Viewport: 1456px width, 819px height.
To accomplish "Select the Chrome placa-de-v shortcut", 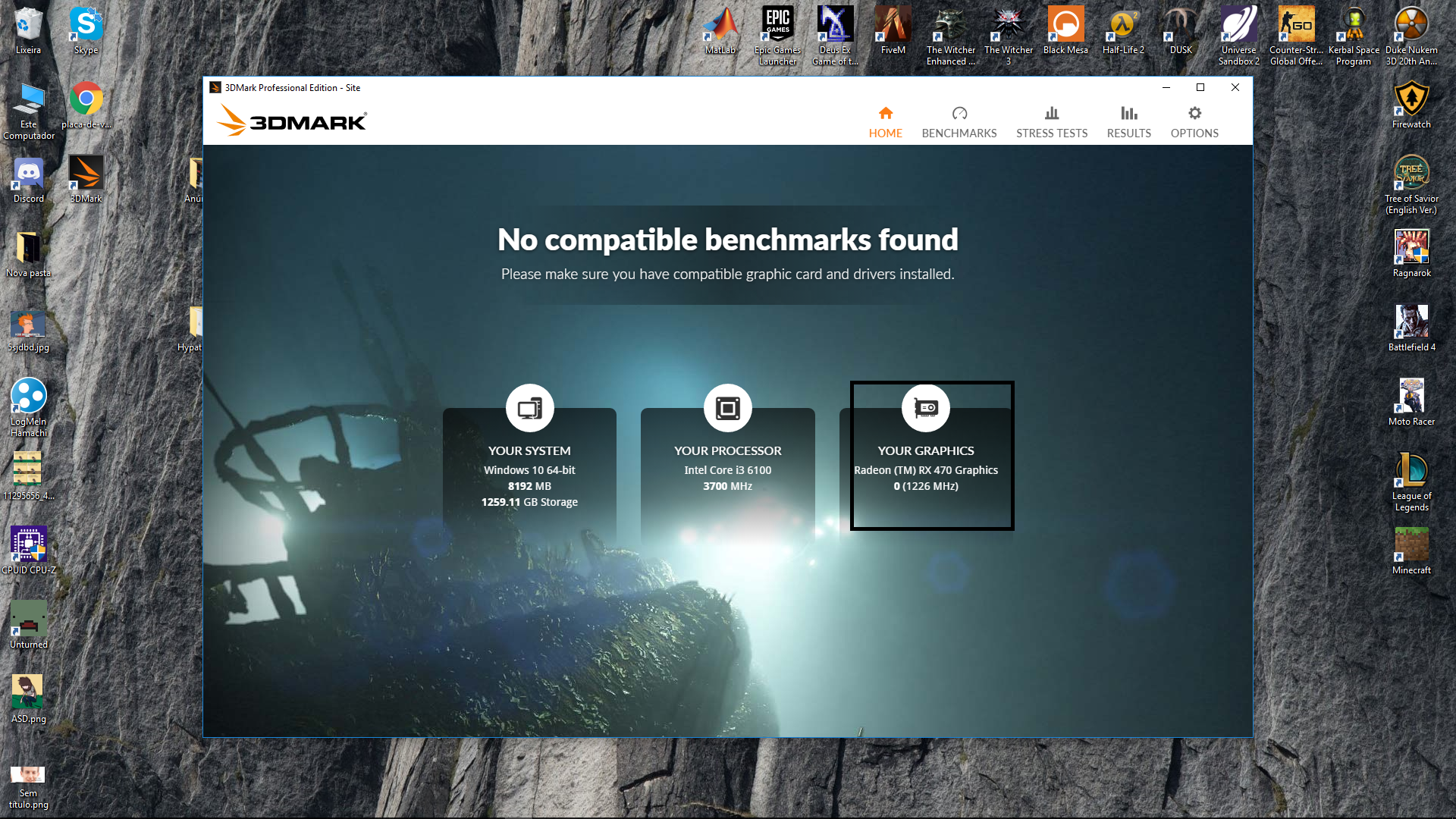I will coord(86,105).
